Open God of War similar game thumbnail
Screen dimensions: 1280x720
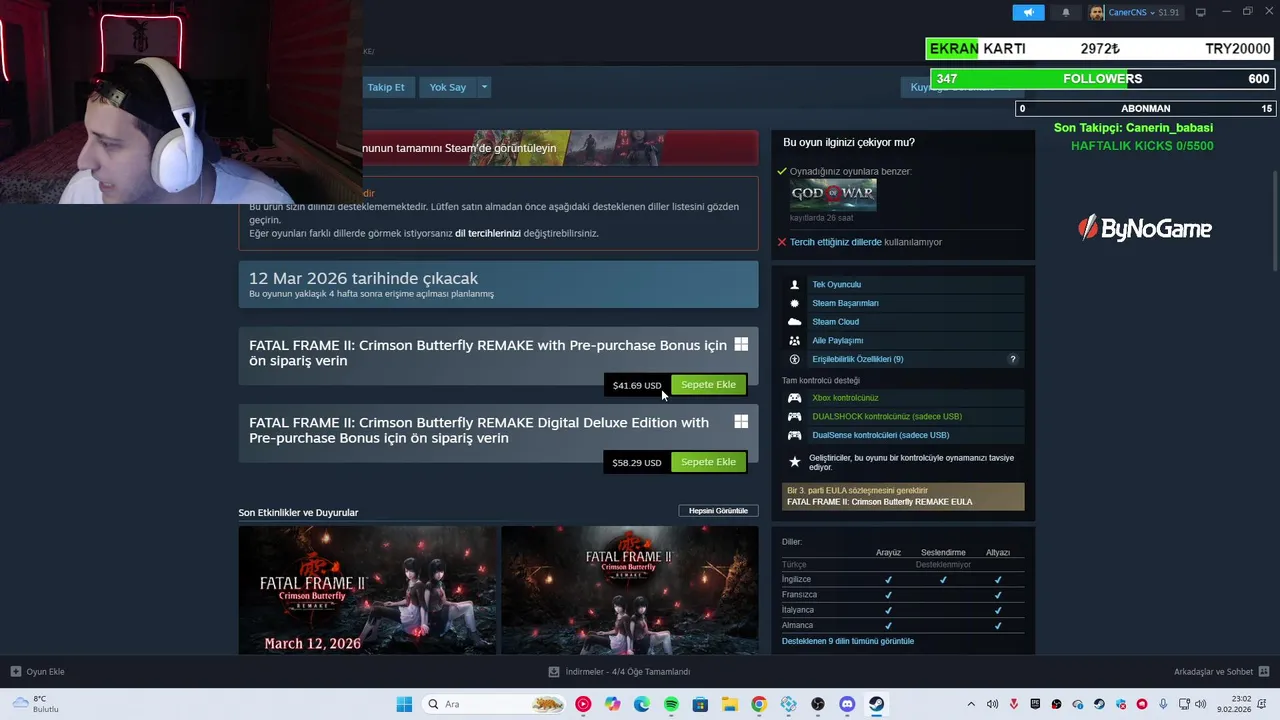coord(833,195)
